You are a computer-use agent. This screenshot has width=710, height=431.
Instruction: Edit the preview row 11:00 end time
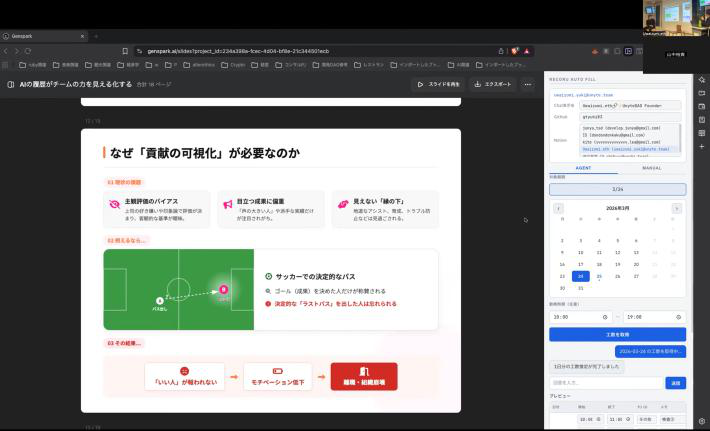619,420
